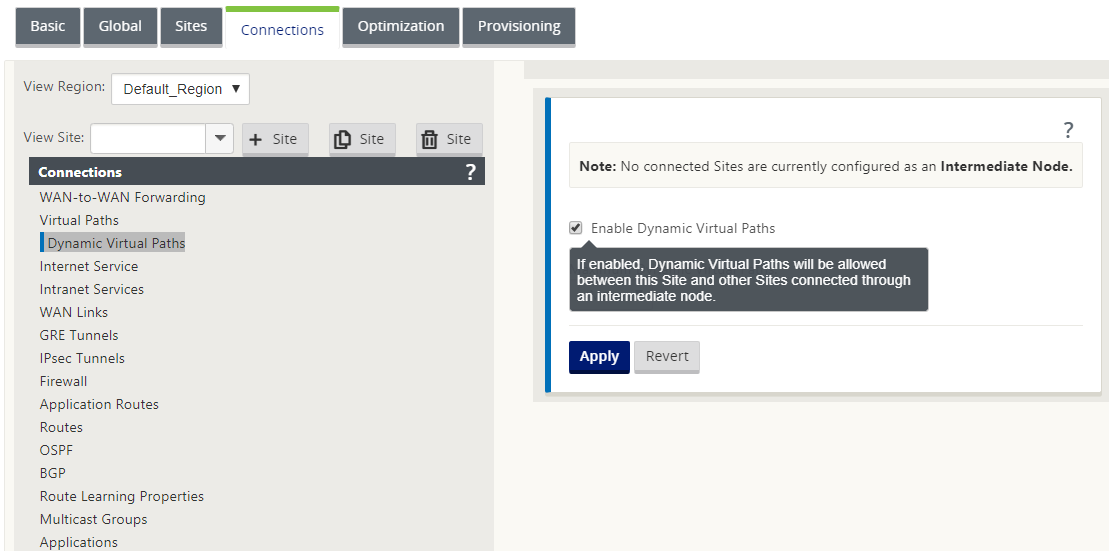Image resolution: width=1109 pixels, height=557 pixels.
Task: Open the IPsec Tunnels section
Action: pyautogui.click(x=82, y=358)
